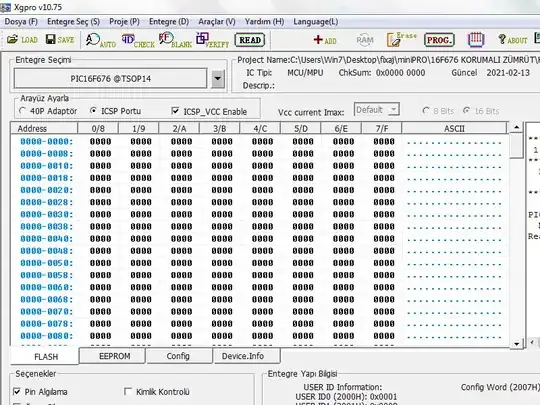This screenshot has width=540, height=405.
Task: Click 0/8 cell in row 0000-0010
Action: [101, 166]
